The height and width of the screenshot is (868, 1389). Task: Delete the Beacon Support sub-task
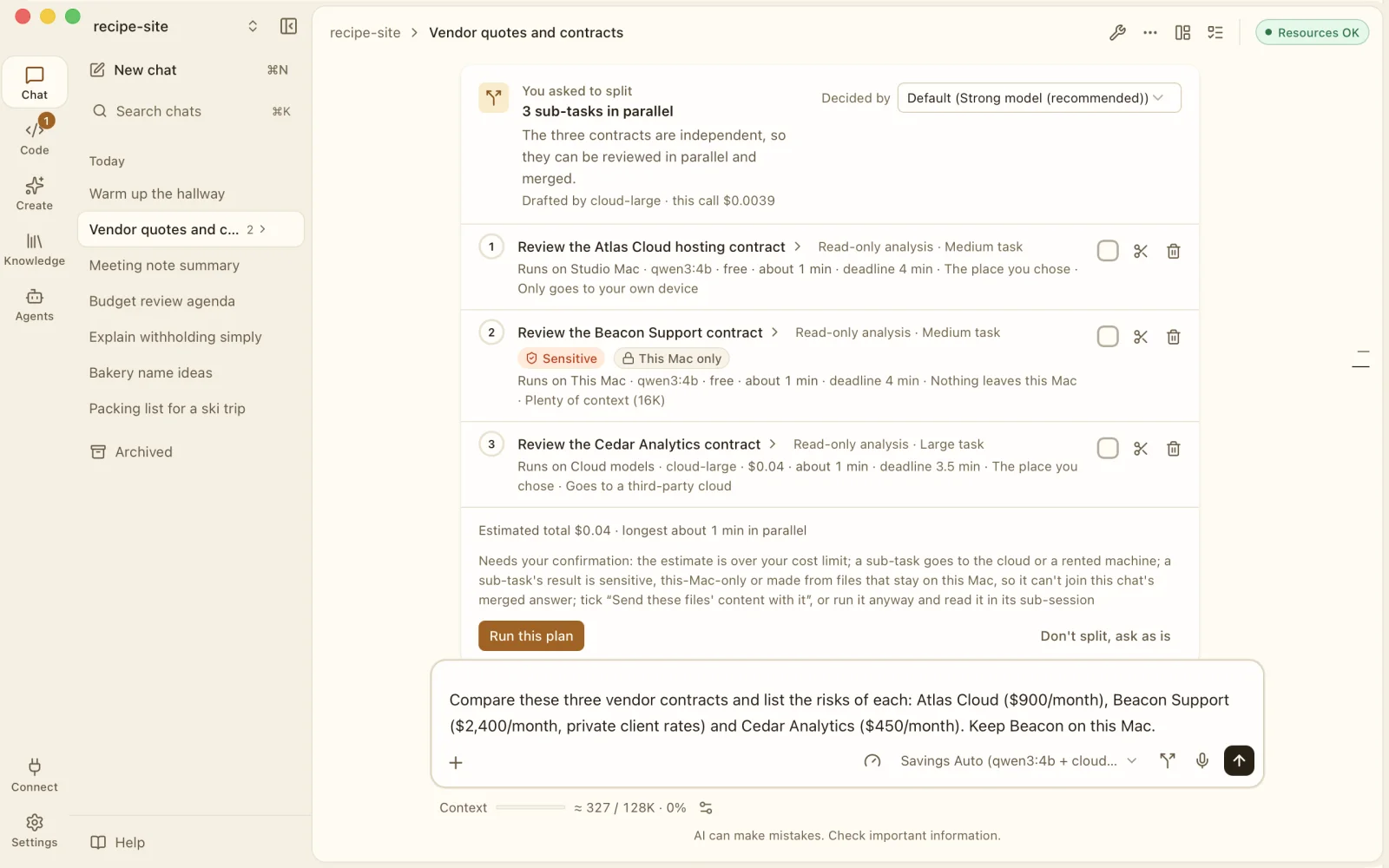(x=1174, y=337)
